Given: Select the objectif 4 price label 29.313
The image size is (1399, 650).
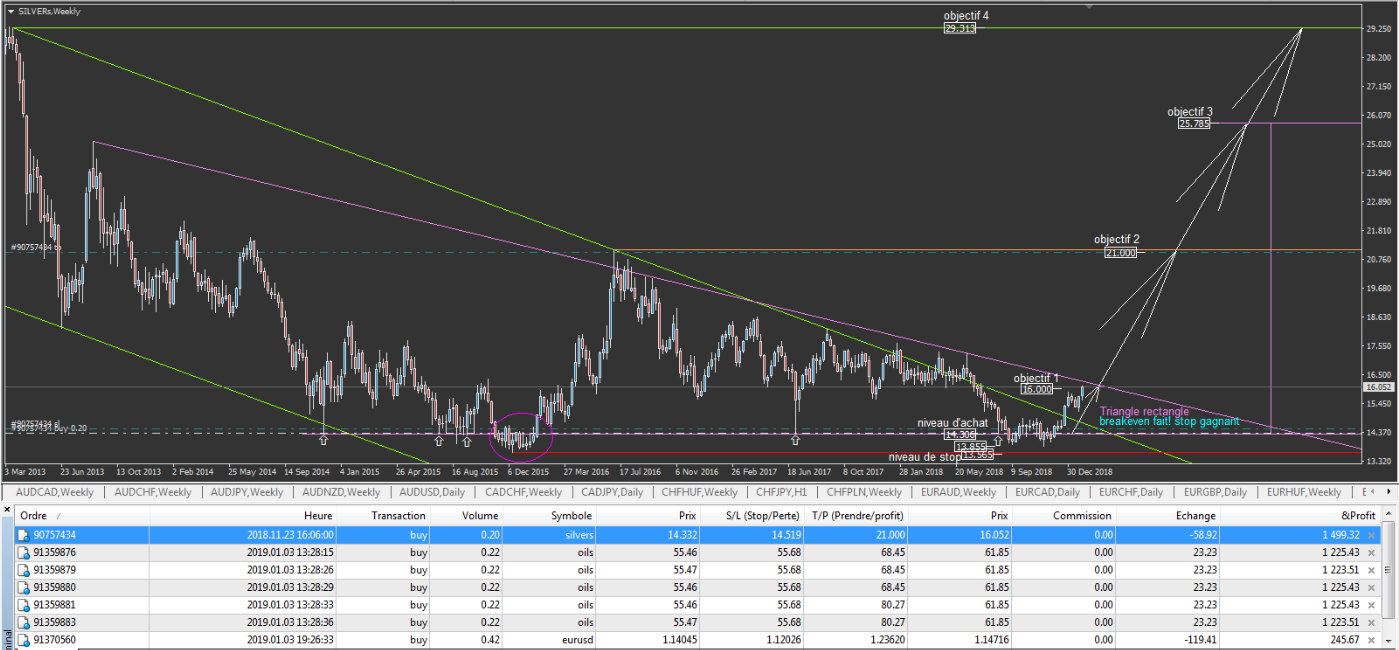Looking at the screenshot, I should pos(958,29).
